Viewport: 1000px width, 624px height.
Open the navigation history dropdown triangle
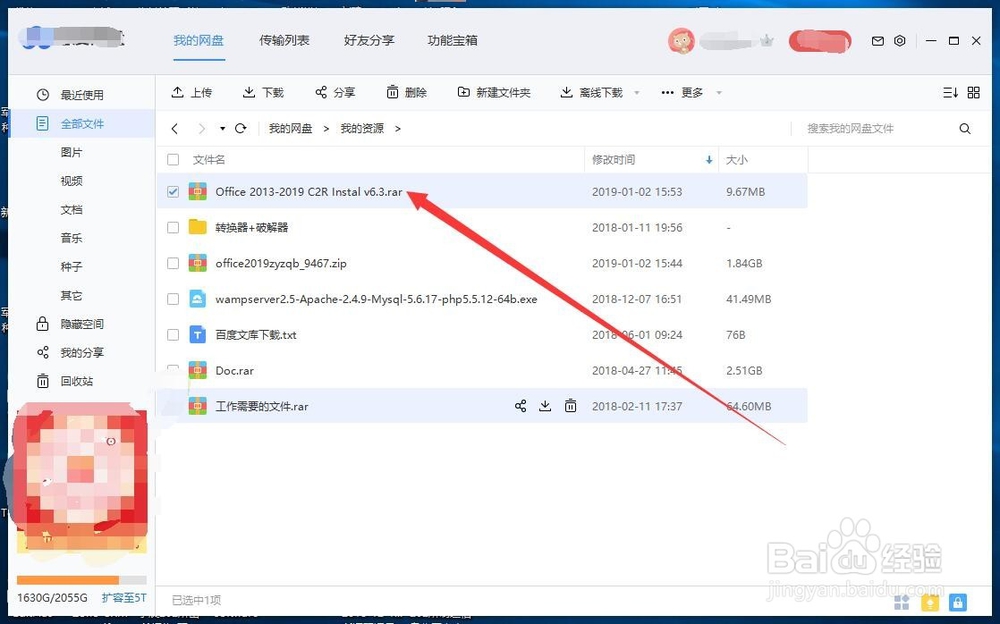pyautogui.click(x=222, y=129)
